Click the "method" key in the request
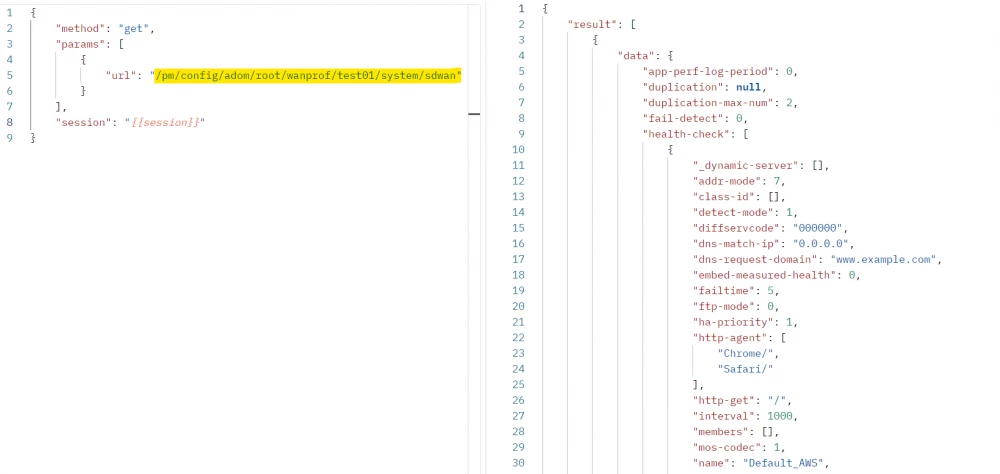The image size is (1000, 474). (80, 29)
